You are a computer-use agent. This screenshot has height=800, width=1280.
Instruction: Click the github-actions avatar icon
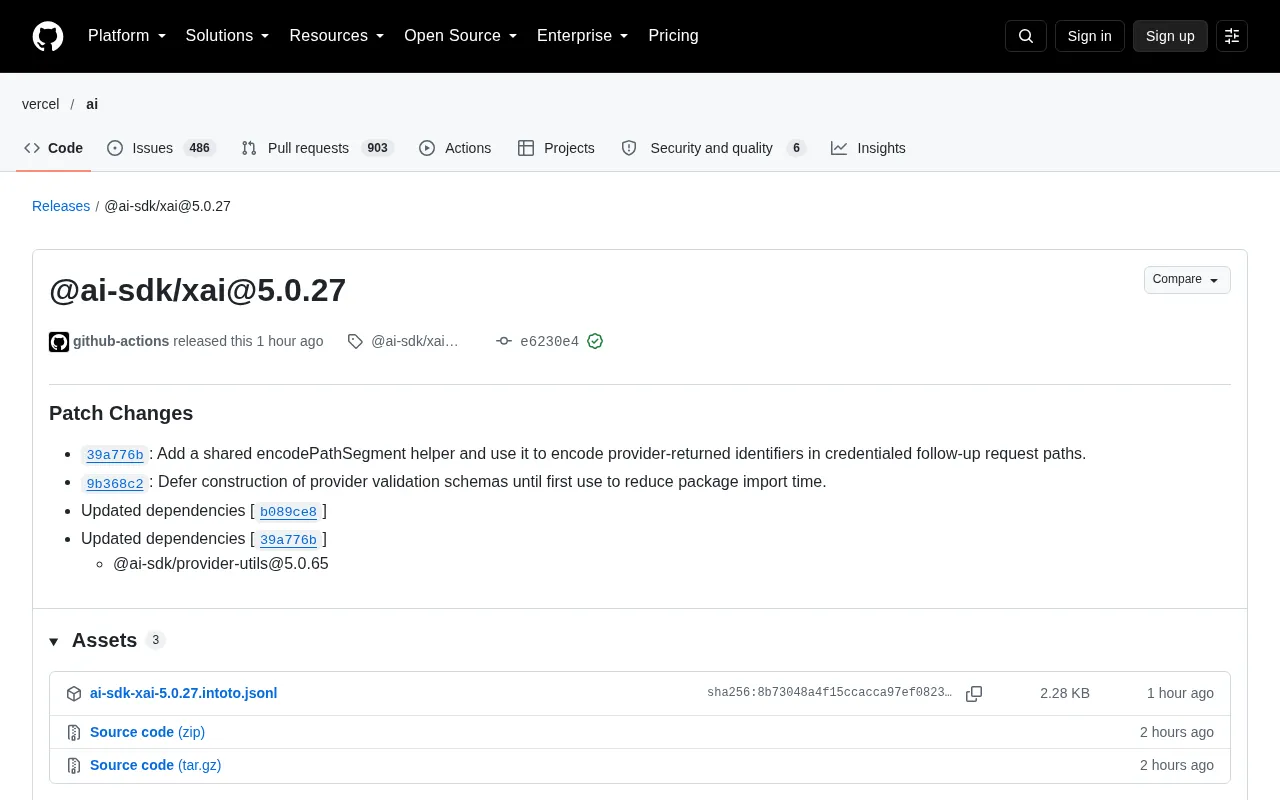[x=59, y=342]
